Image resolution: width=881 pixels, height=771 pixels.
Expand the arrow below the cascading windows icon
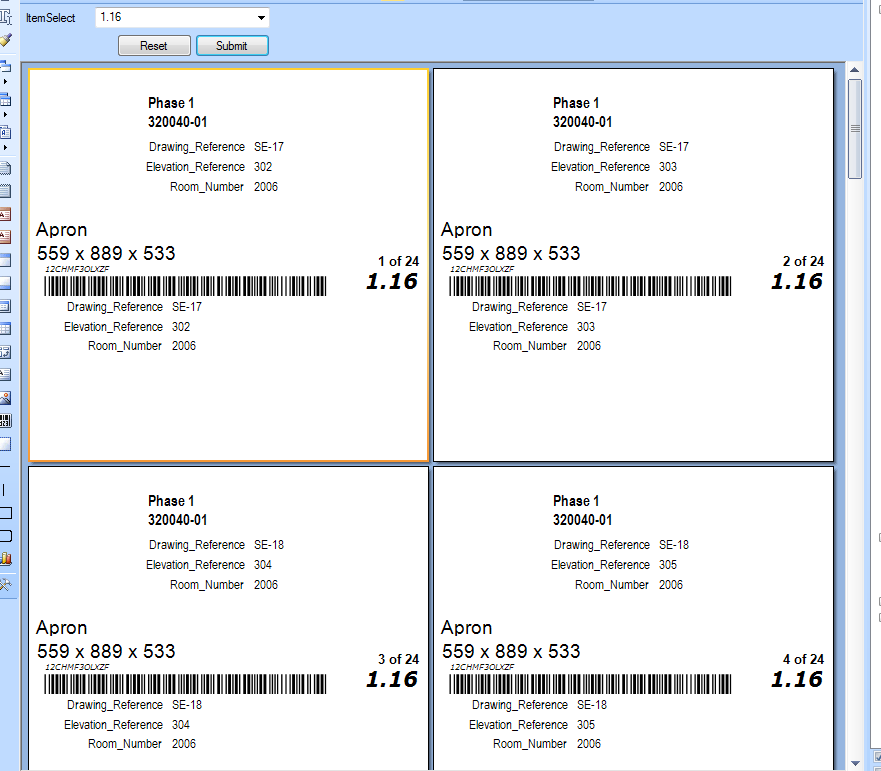coord(5,81)
